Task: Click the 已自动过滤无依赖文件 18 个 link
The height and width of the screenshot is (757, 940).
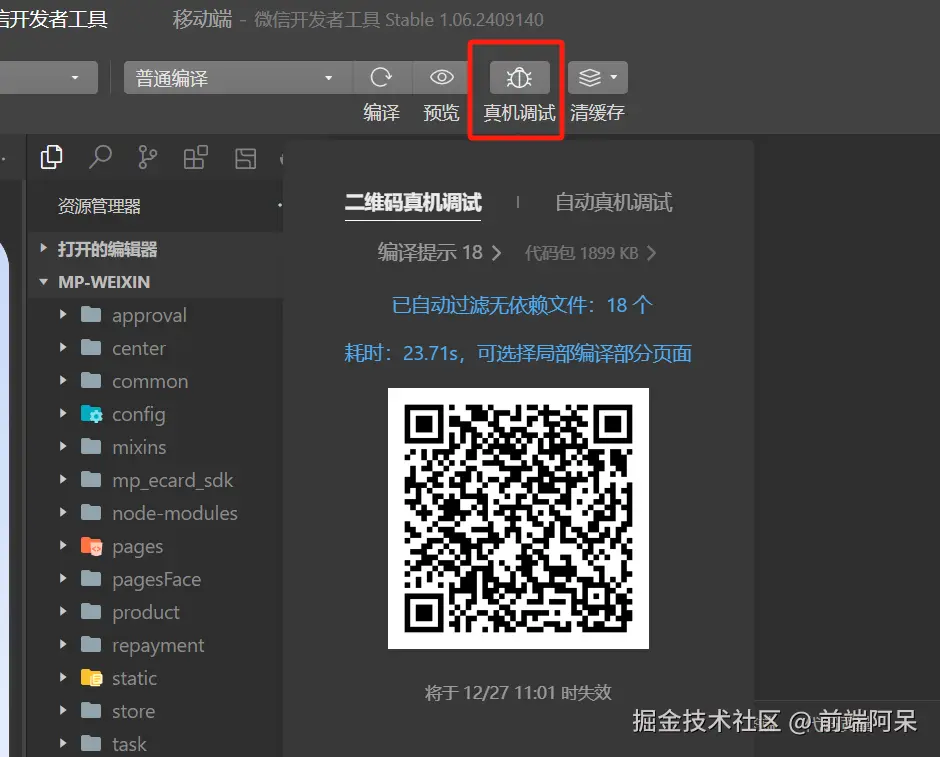Action: point(522,305)
